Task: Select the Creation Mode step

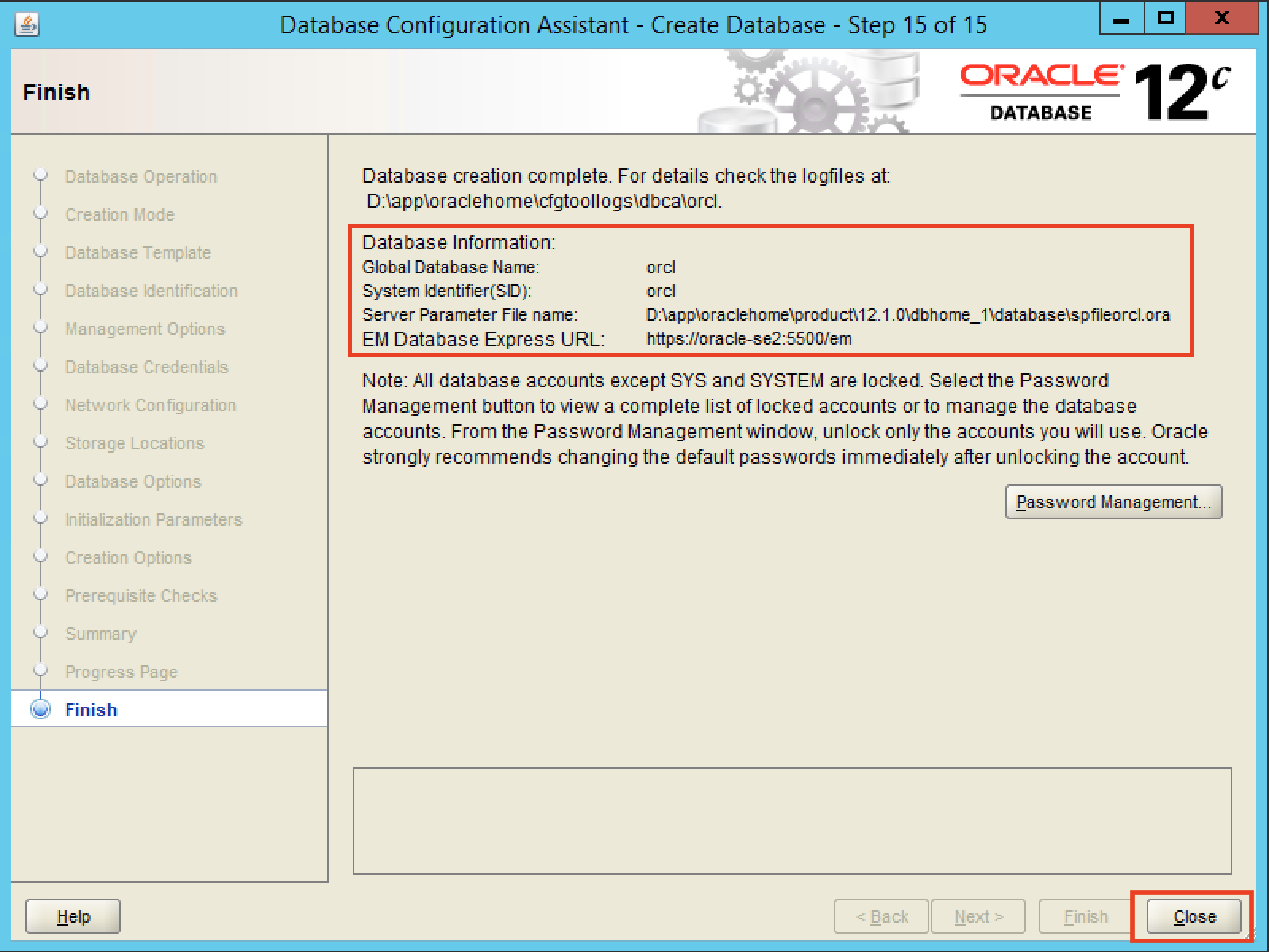Action: coord(120,214)
